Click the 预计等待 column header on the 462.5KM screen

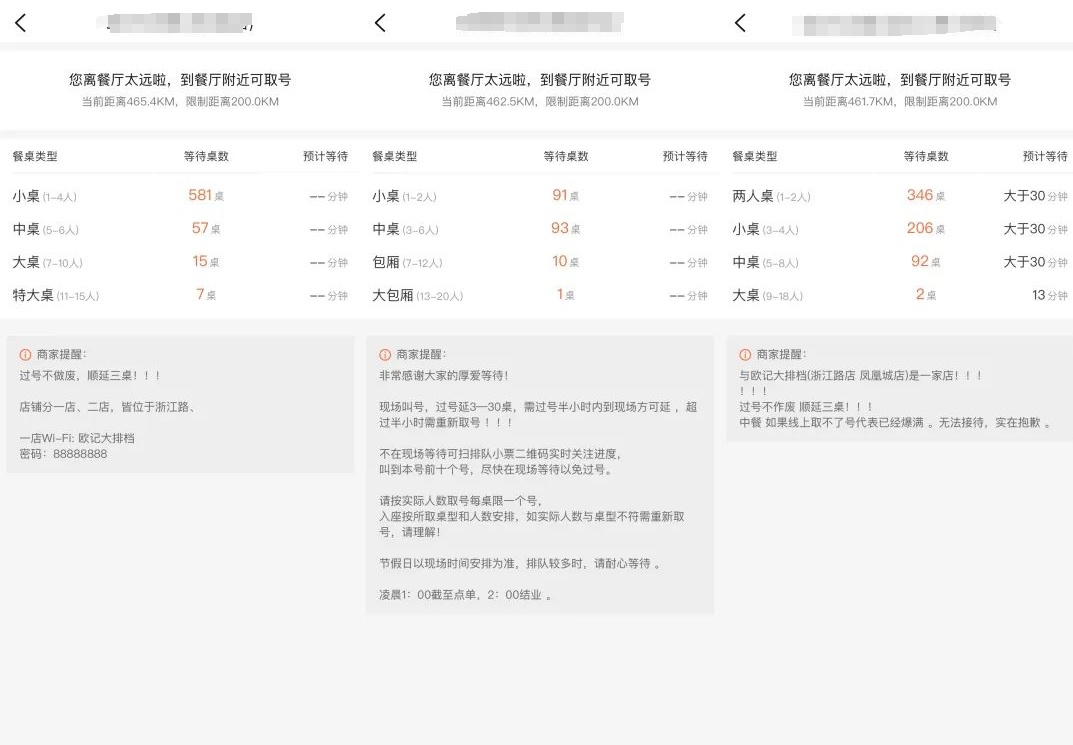(685, 156)
